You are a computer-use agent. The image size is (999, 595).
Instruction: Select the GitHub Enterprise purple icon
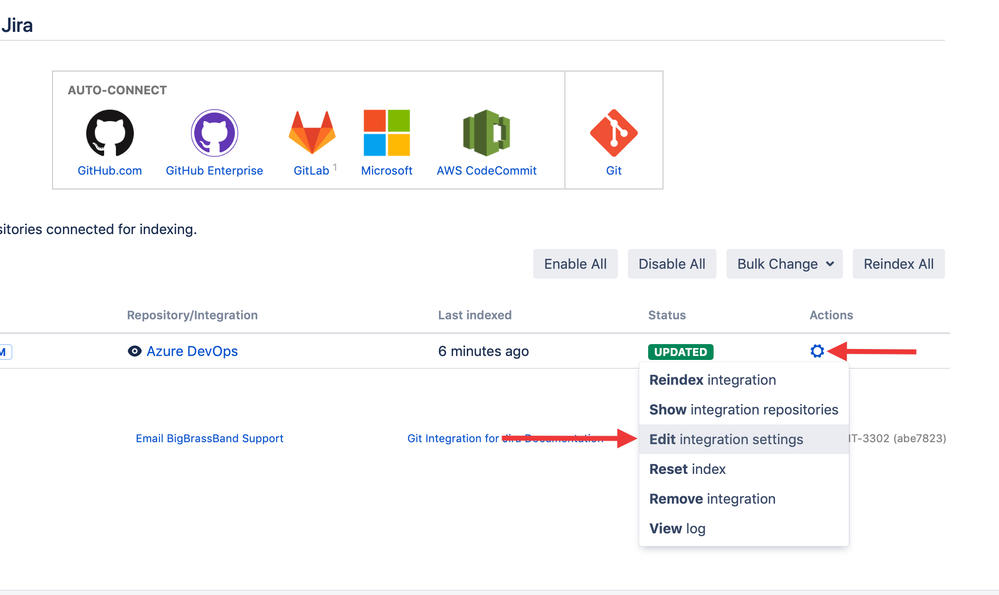pyautogui.click(x=214, y=133)
